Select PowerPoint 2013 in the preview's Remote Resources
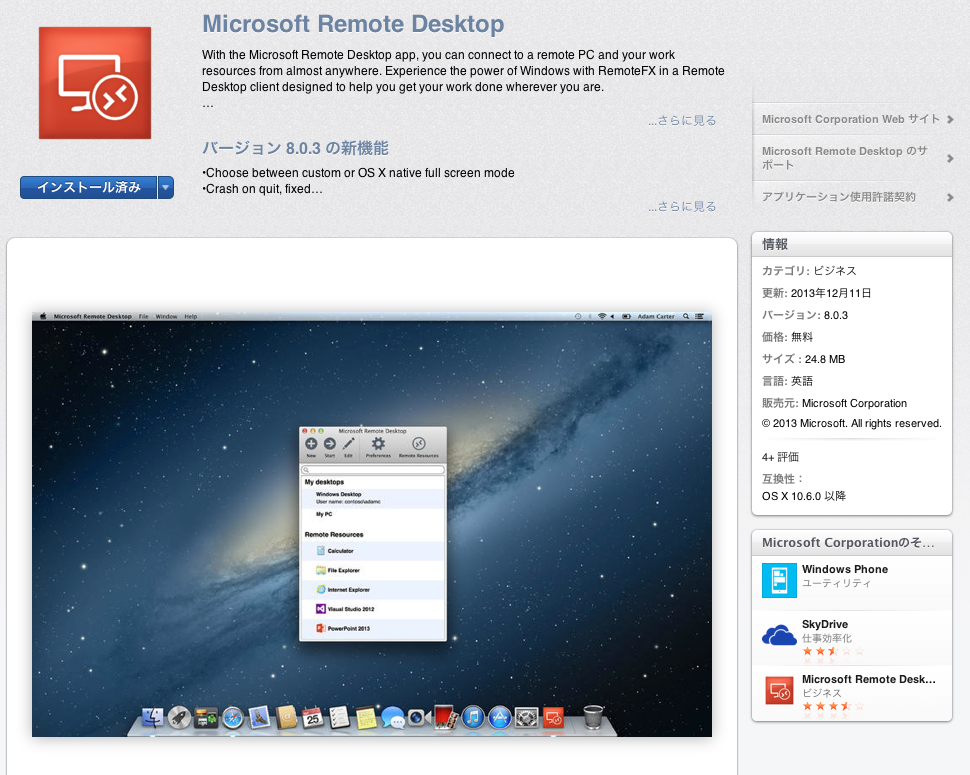Screen dimensions: 970x775 click(x=372, y=628)
